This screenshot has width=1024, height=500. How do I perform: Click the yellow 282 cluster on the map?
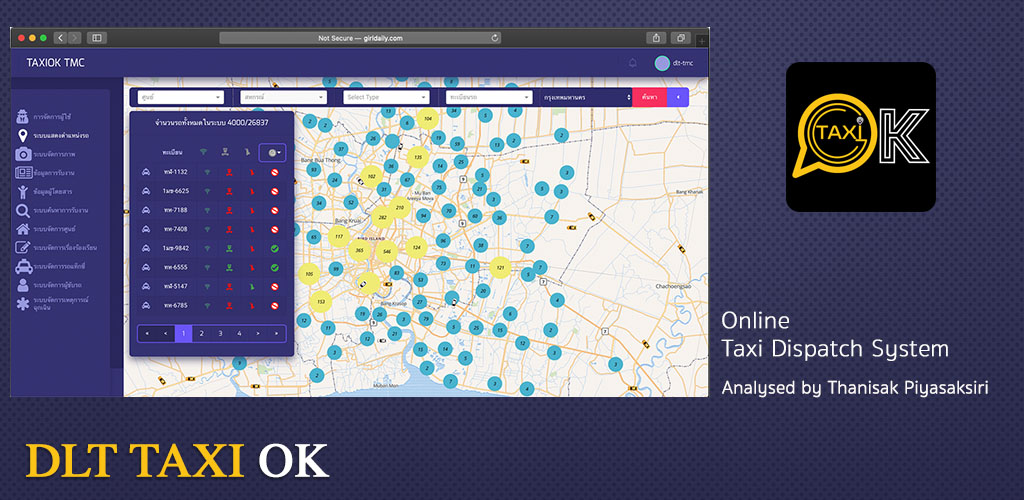point(383,217)
